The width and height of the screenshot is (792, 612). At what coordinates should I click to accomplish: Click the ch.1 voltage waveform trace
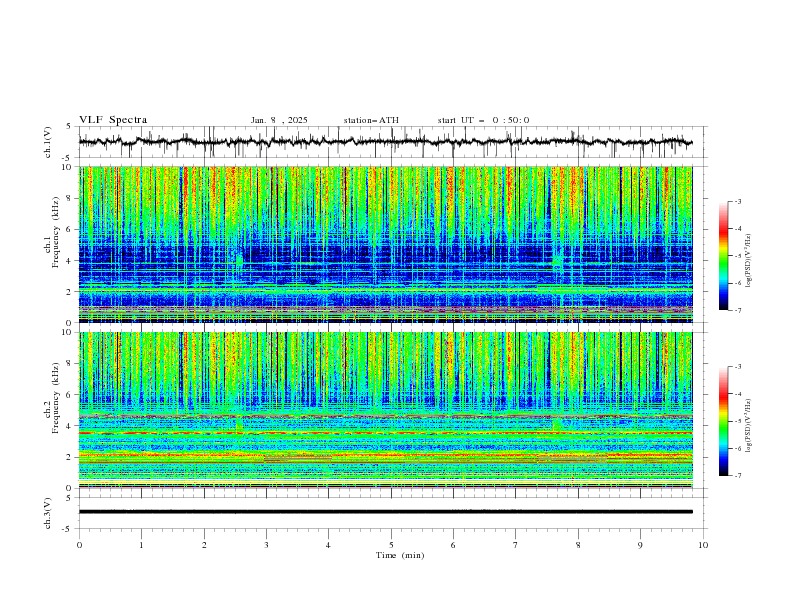[385, 142]
